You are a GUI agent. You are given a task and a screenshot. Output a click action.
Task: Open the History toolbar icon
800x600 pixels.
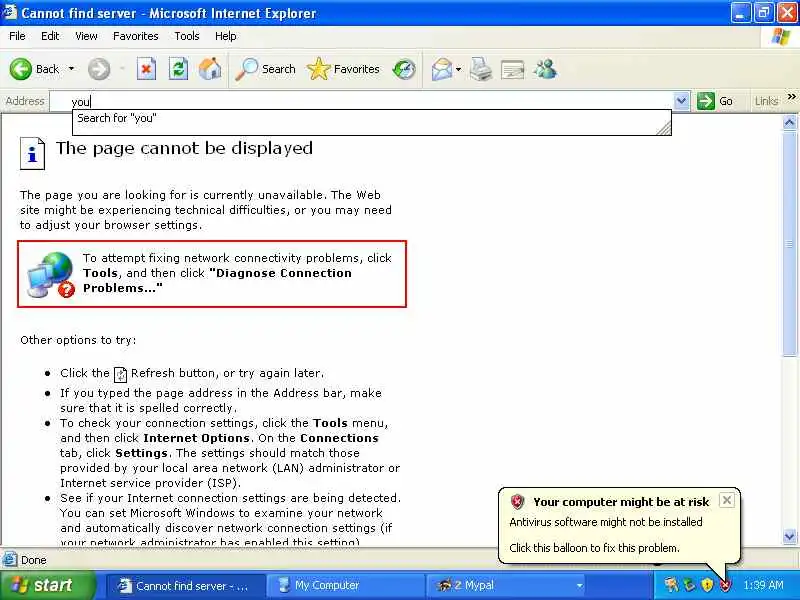pos(405,69)
